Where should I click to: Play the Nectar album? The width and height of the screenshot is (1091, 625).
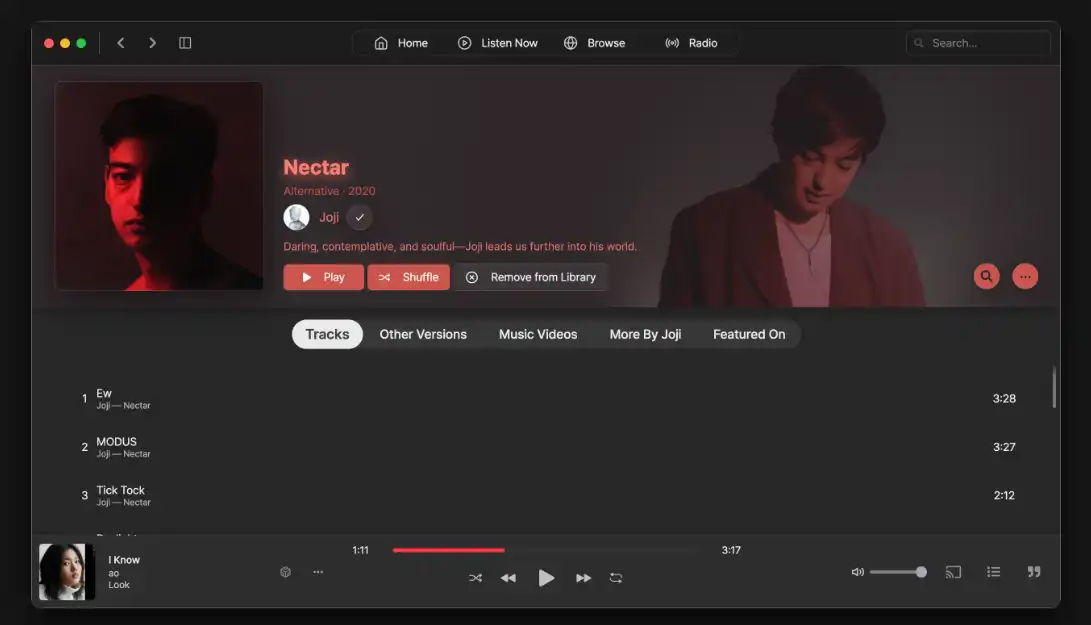tap(324, 277)
